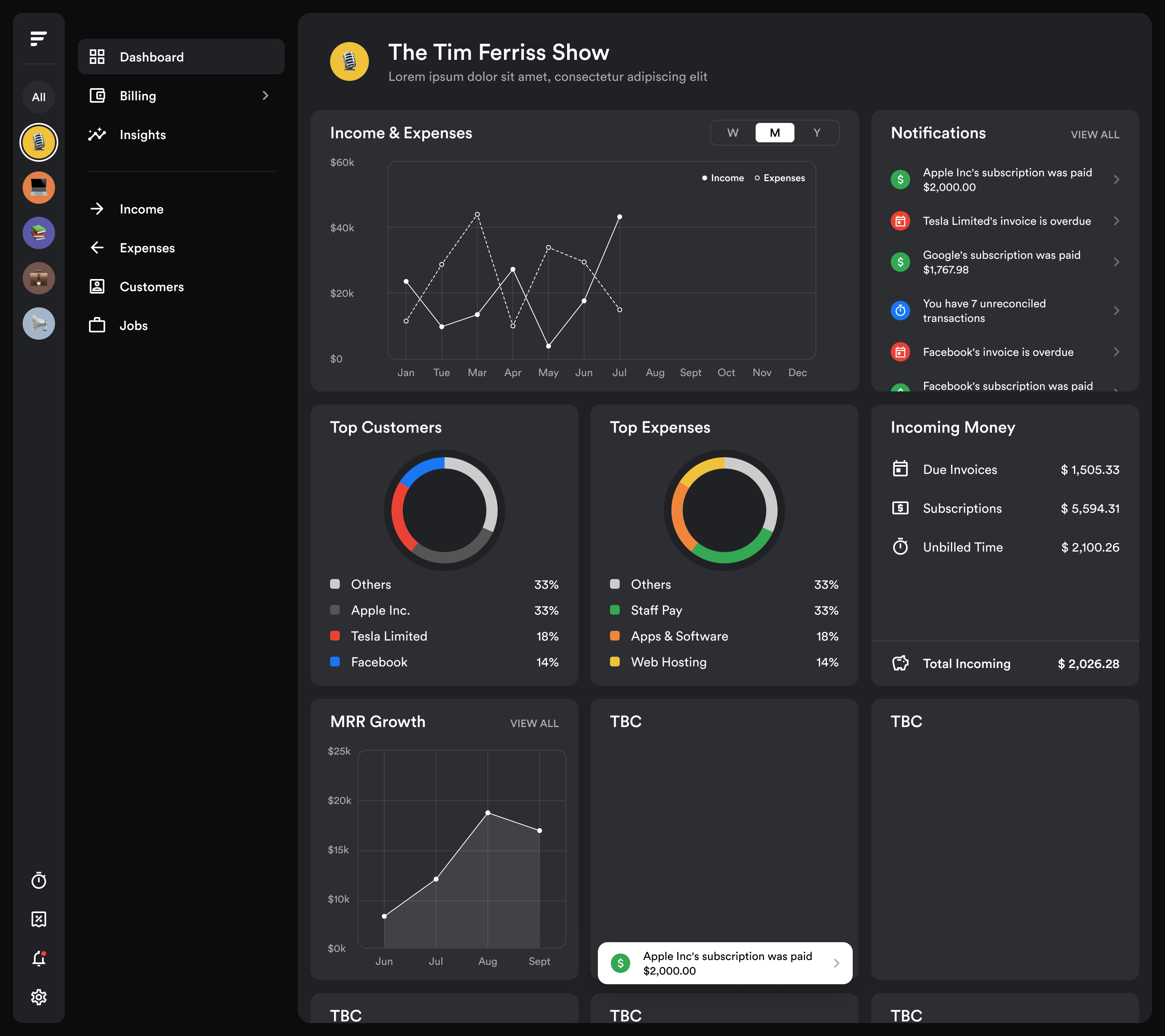Expand chevron of Apple Inc notification in Notifications
Viewport: 1165px width, 1036px height.
[x=1116, y=180]
